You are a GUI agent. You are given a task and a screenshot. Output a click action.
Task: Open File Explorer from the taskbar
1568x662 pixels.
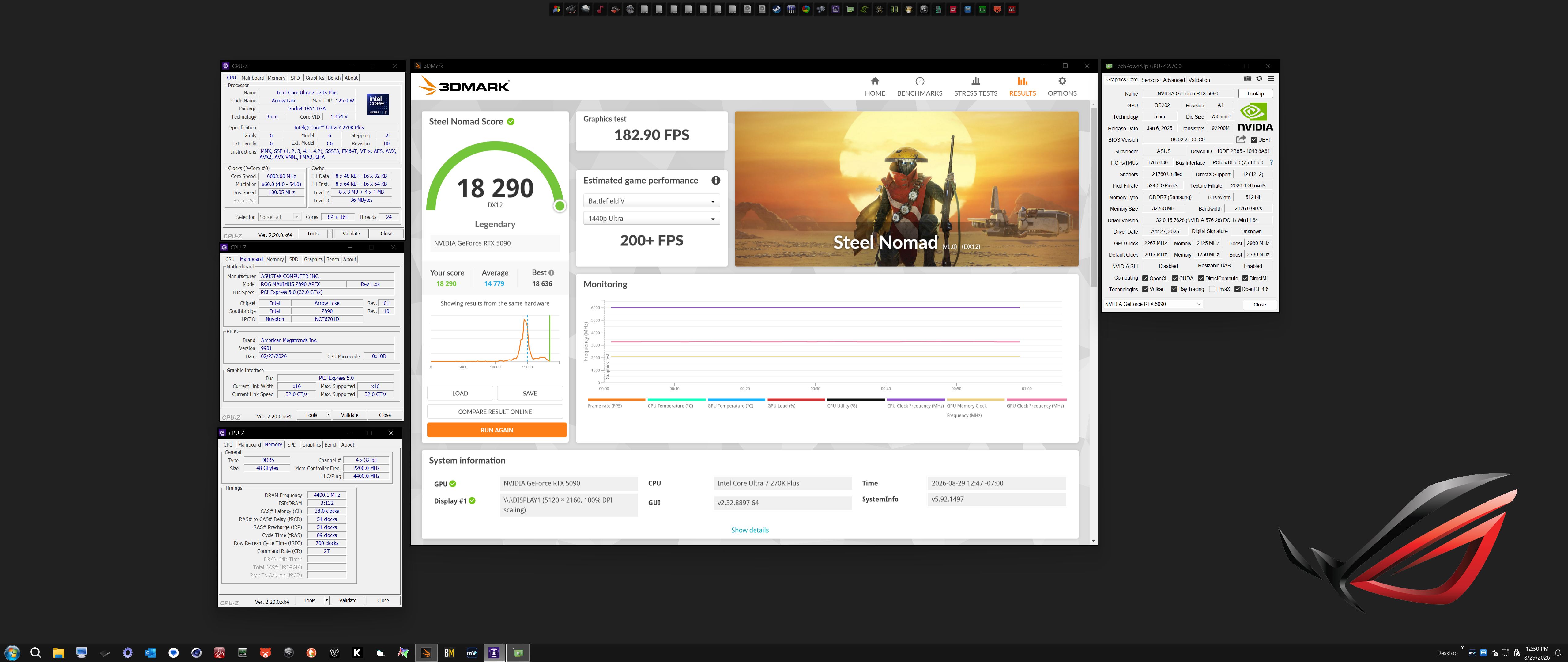pos(58,653)
